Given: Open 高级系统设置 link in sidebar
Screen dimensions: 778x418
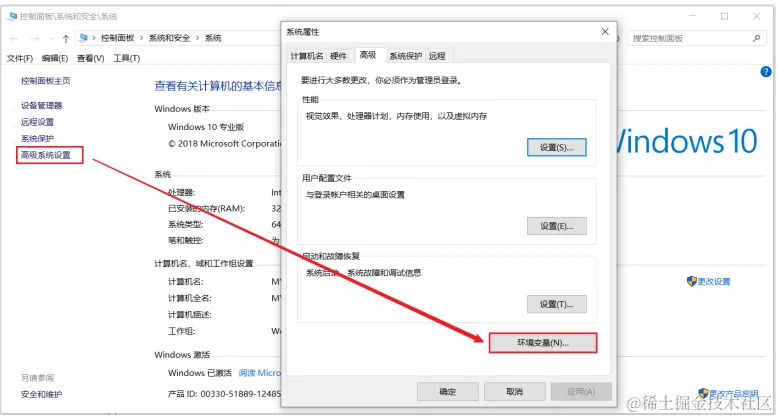Looking at the screenshot, I should pos(46,155).
